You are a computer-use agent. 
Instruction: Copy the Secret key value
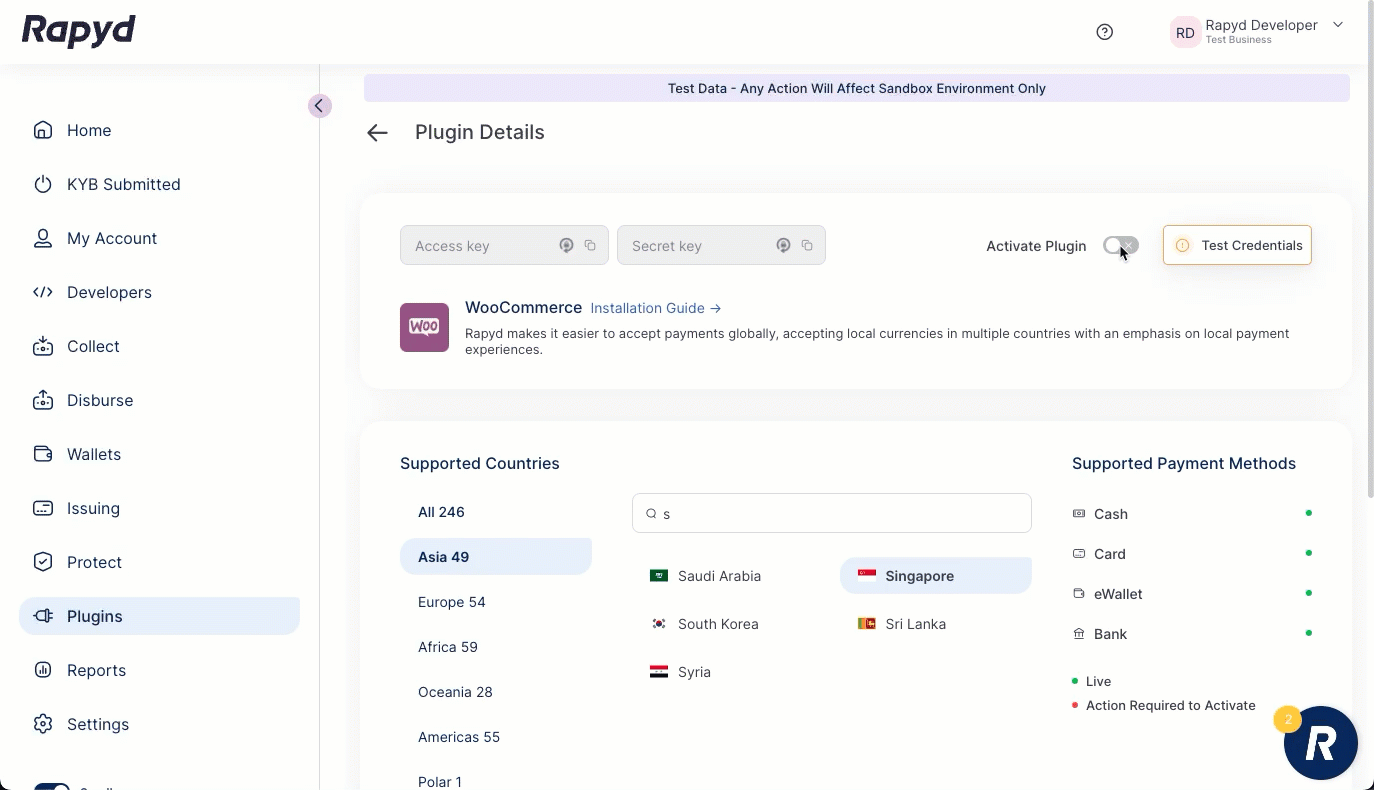(807, 246)
